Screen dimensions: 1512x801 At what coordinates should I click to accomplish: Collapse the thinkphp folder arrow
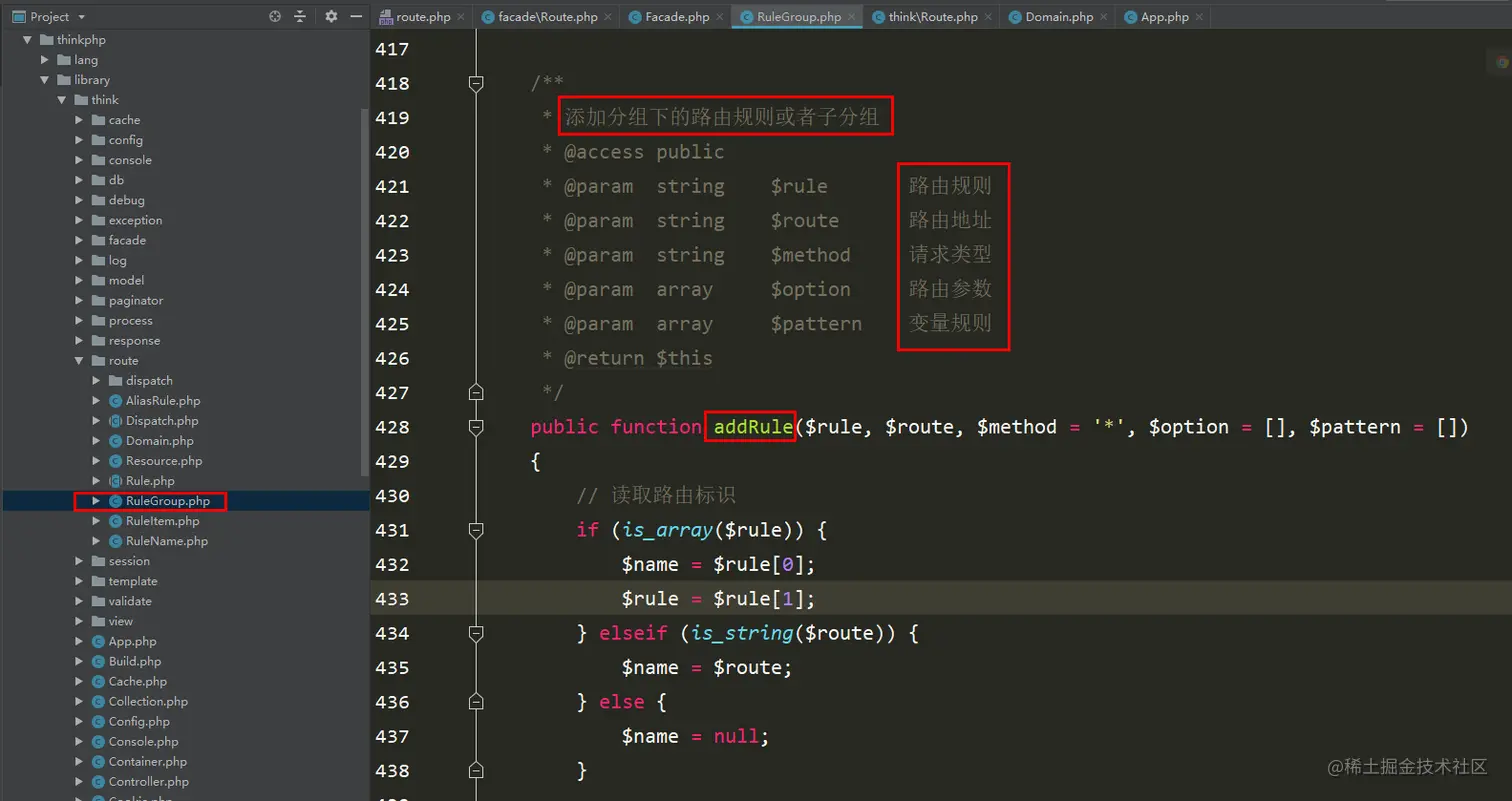point(27,40)
